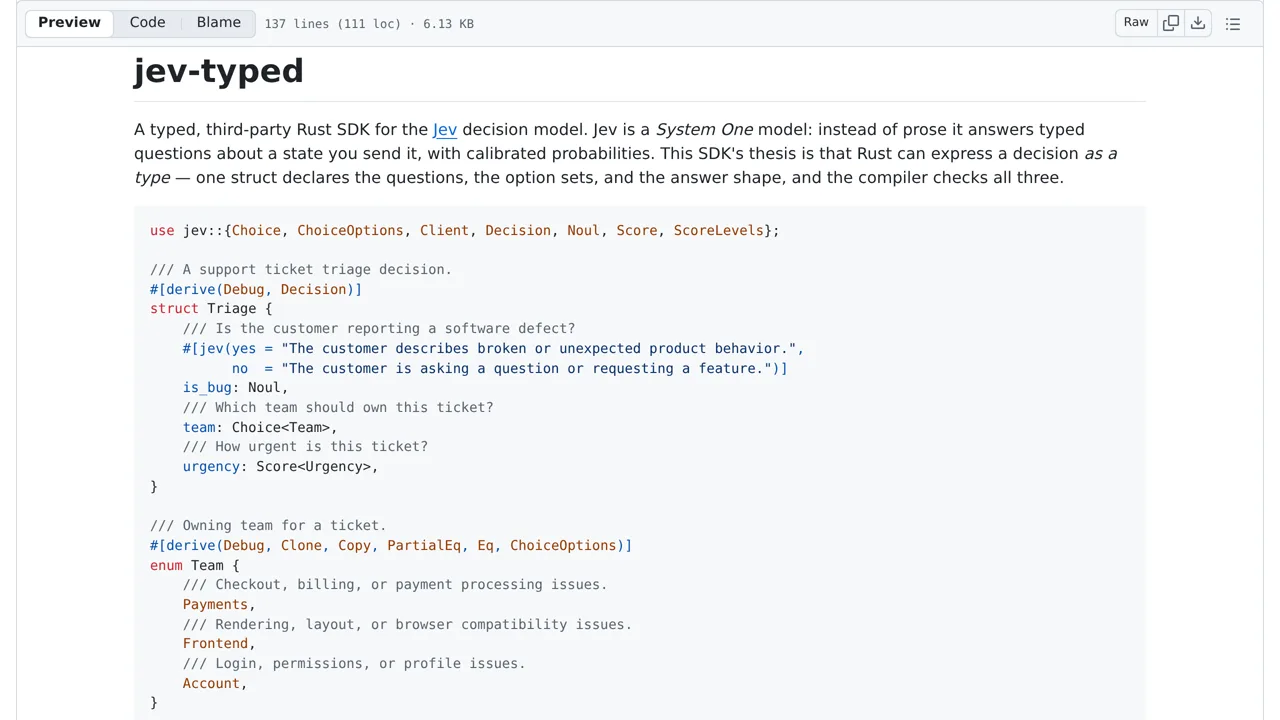Open the Raw file view
Viewport: 1280px width, 720px height.
click(x=1136, y=23)
